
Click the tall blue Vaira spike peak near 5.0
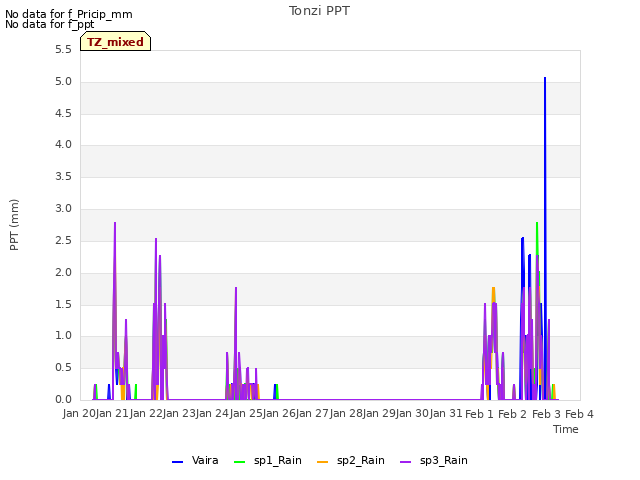point(545,78)
